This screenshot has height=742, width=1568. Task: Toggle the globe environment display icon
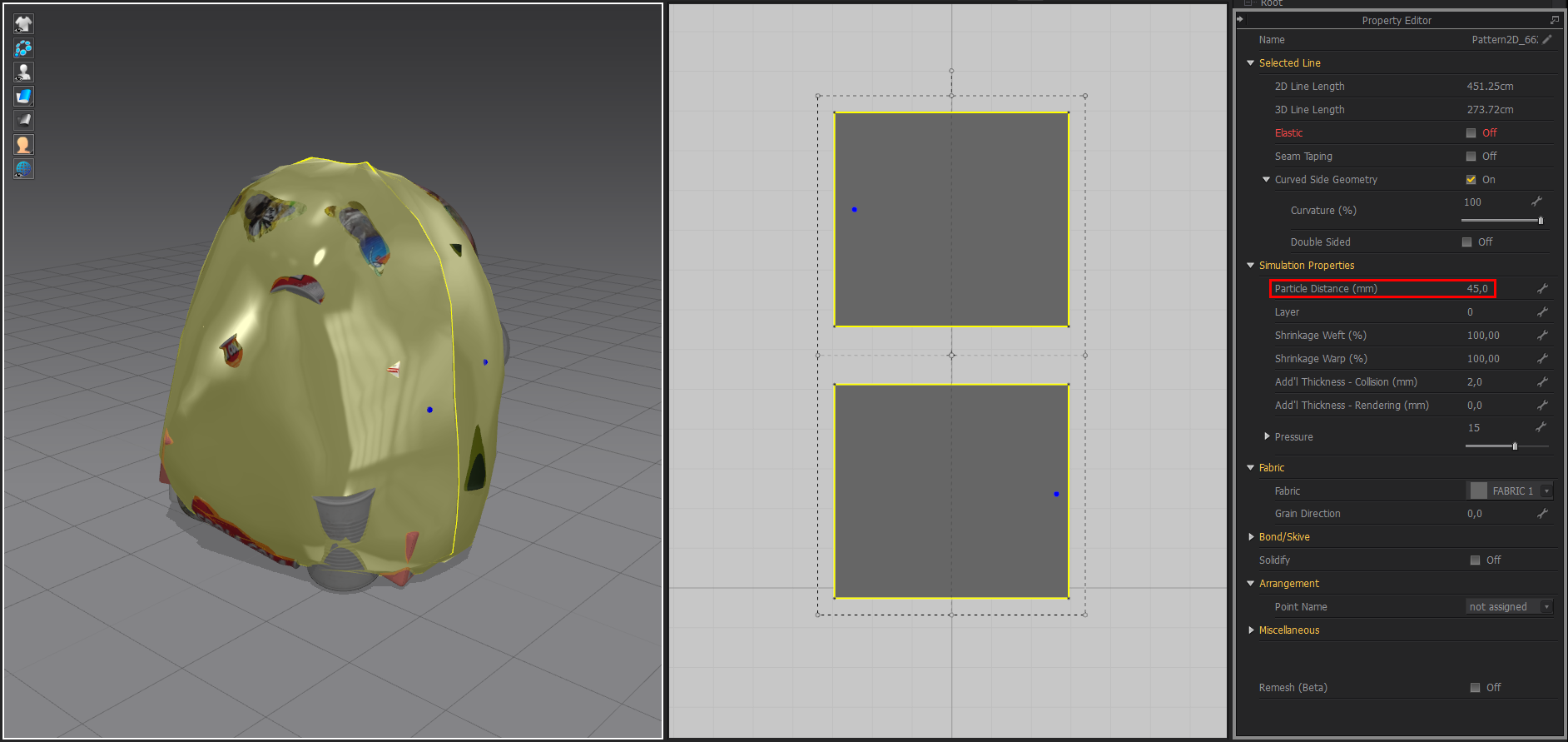pos(23,168)
